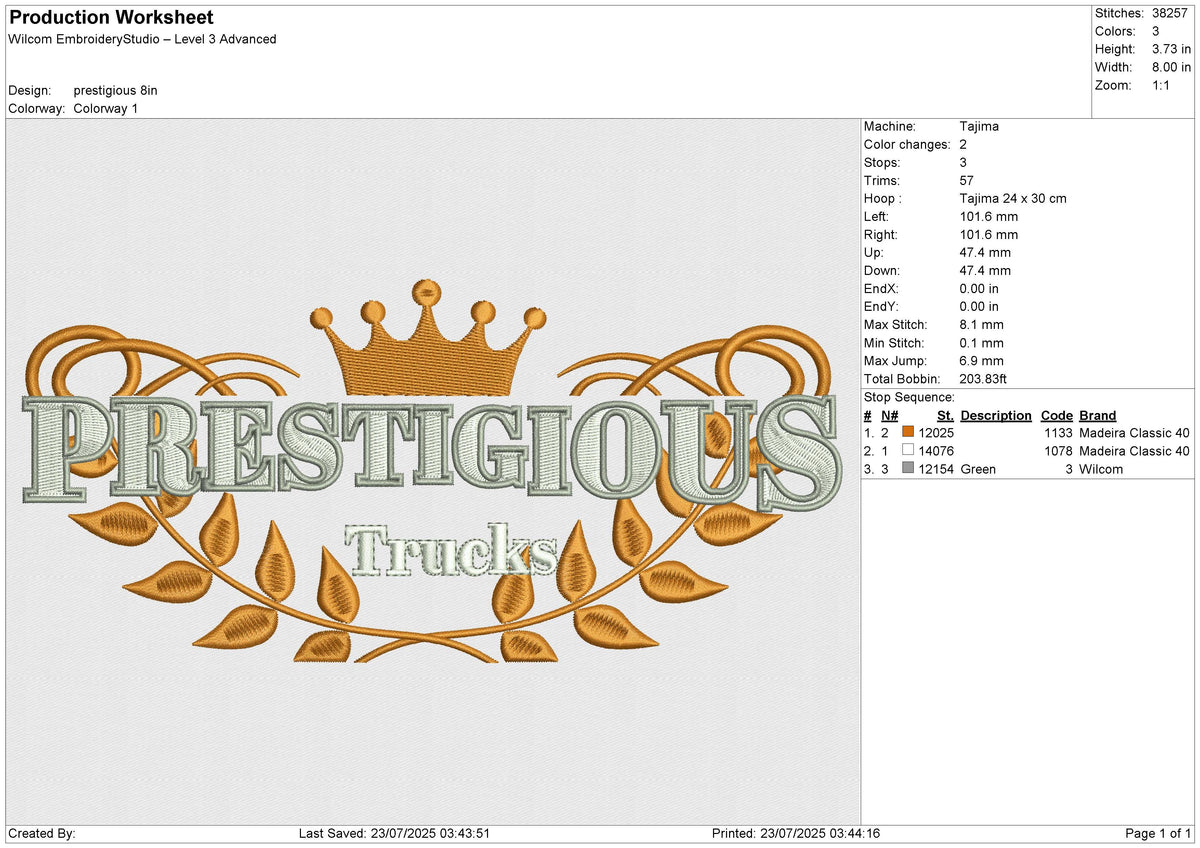This screenshot has height=848, width=1200.
Task: Select the stitch count 12025 in stop 1
Action: tap(936, 433)
